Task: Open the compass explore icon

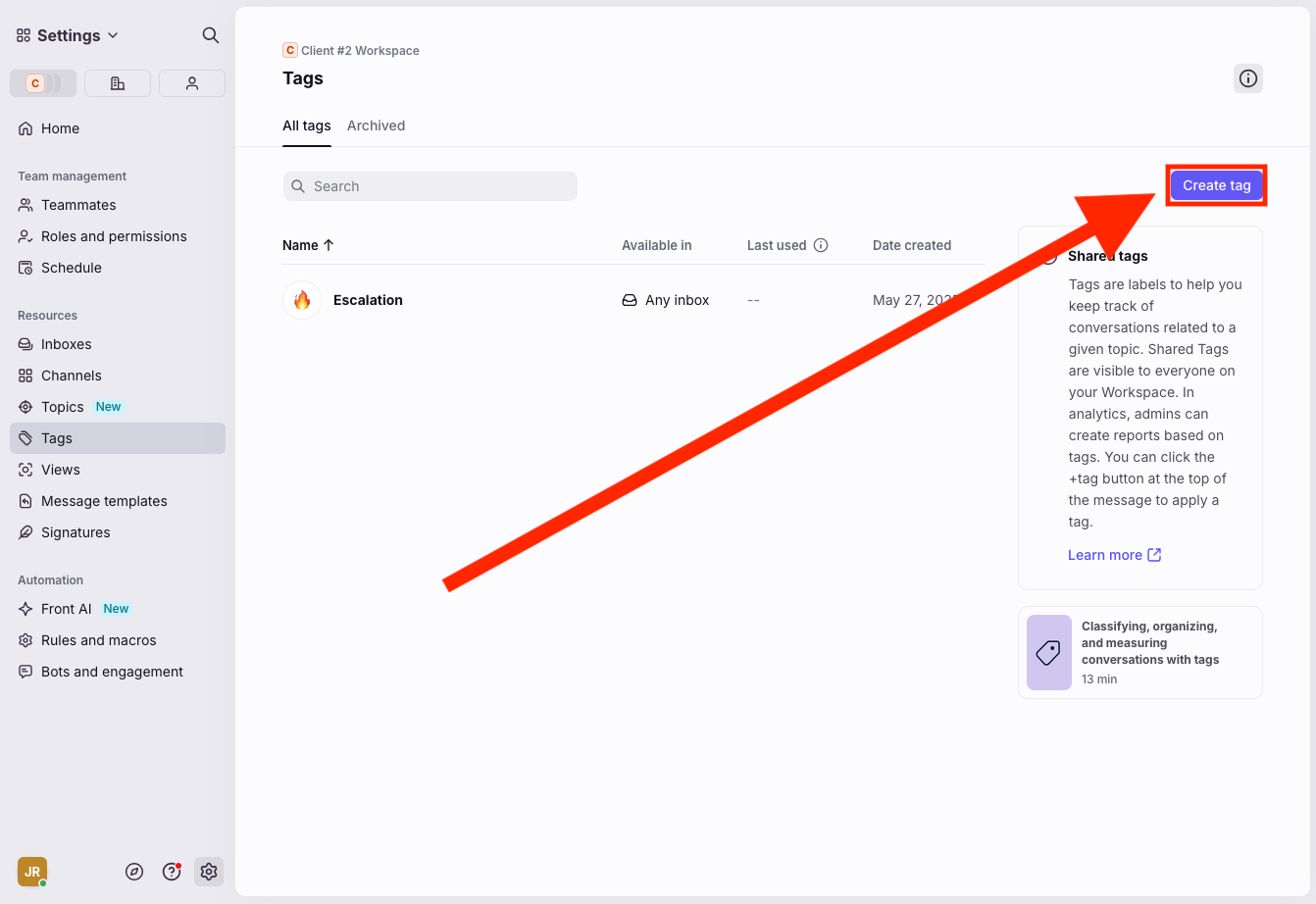Action: tap(134, 872)
